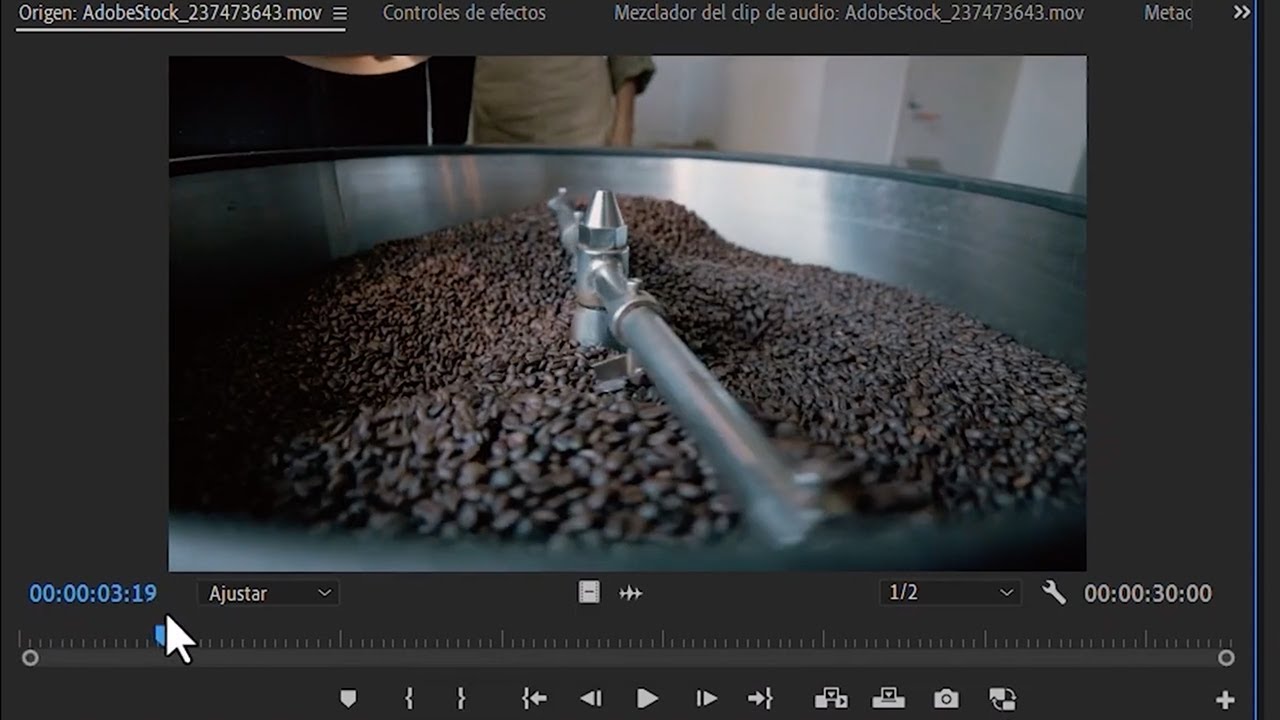Open the wrench settings menu
Screen dimensions: 1280x720
pos(1054,593)
